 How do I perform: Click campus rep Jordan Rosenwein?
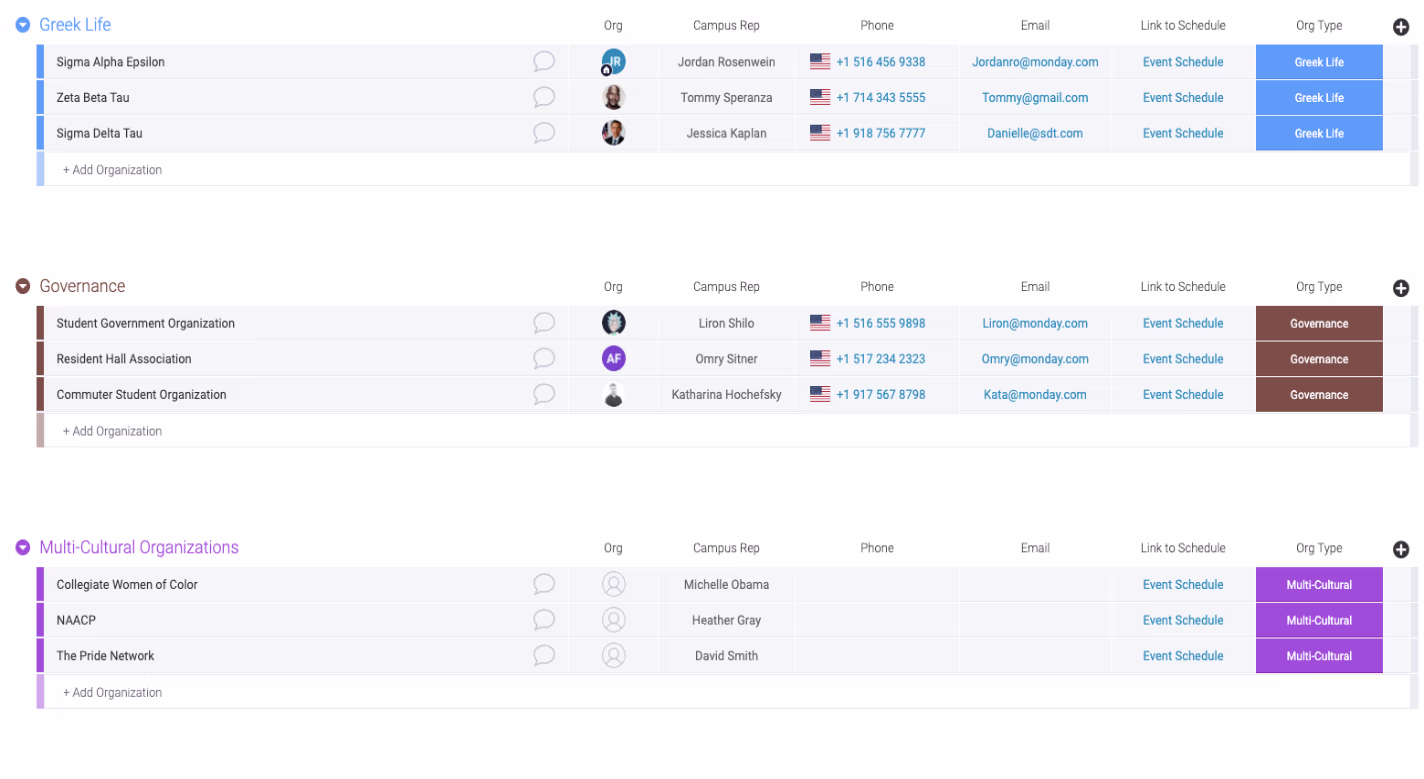(726, 62)
